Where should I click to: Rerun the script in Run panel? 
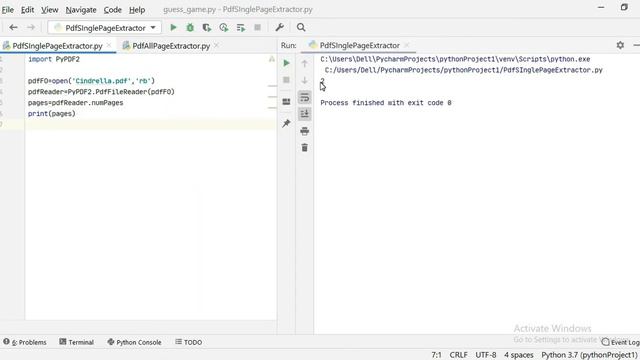(x=287, y=63)
